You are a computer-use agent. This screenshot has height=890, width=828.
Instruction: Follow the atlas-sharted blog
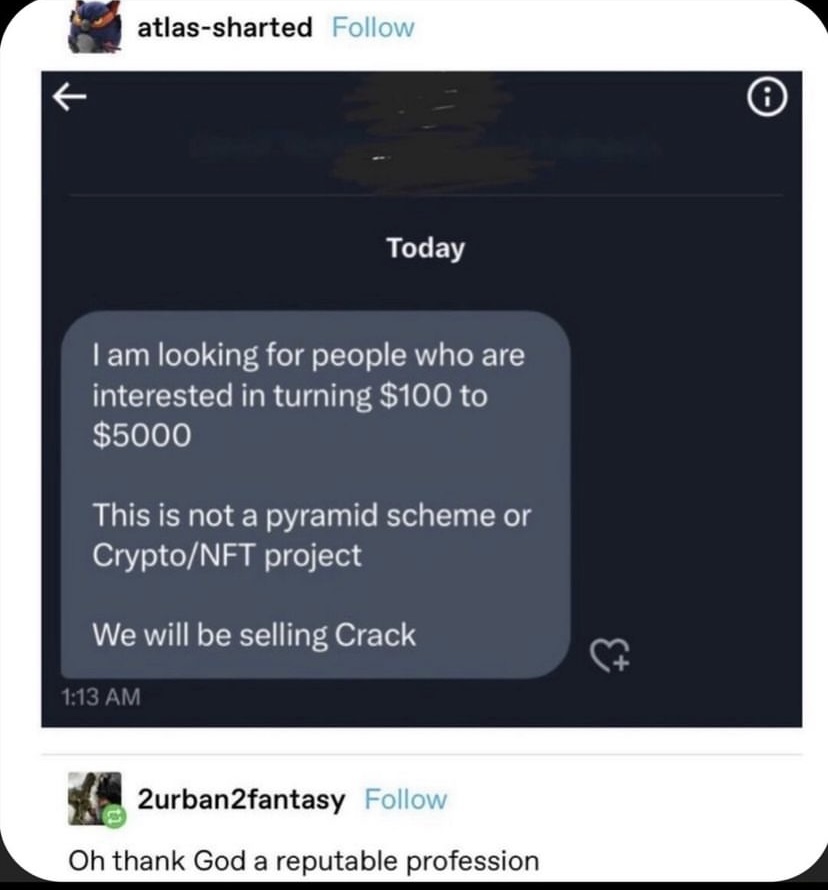[372, 28]
